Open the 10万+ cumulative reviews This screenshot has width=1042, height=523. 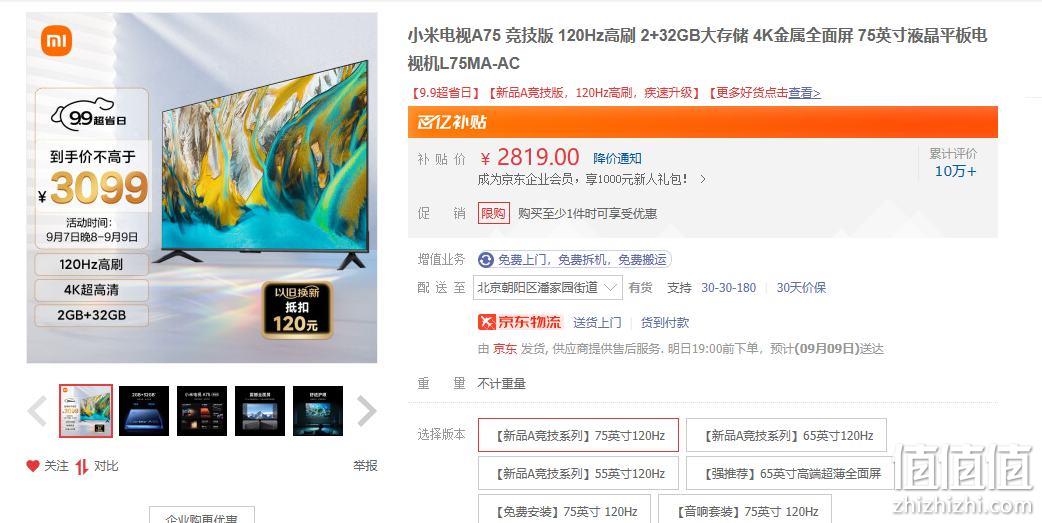(x=955, y=171)
